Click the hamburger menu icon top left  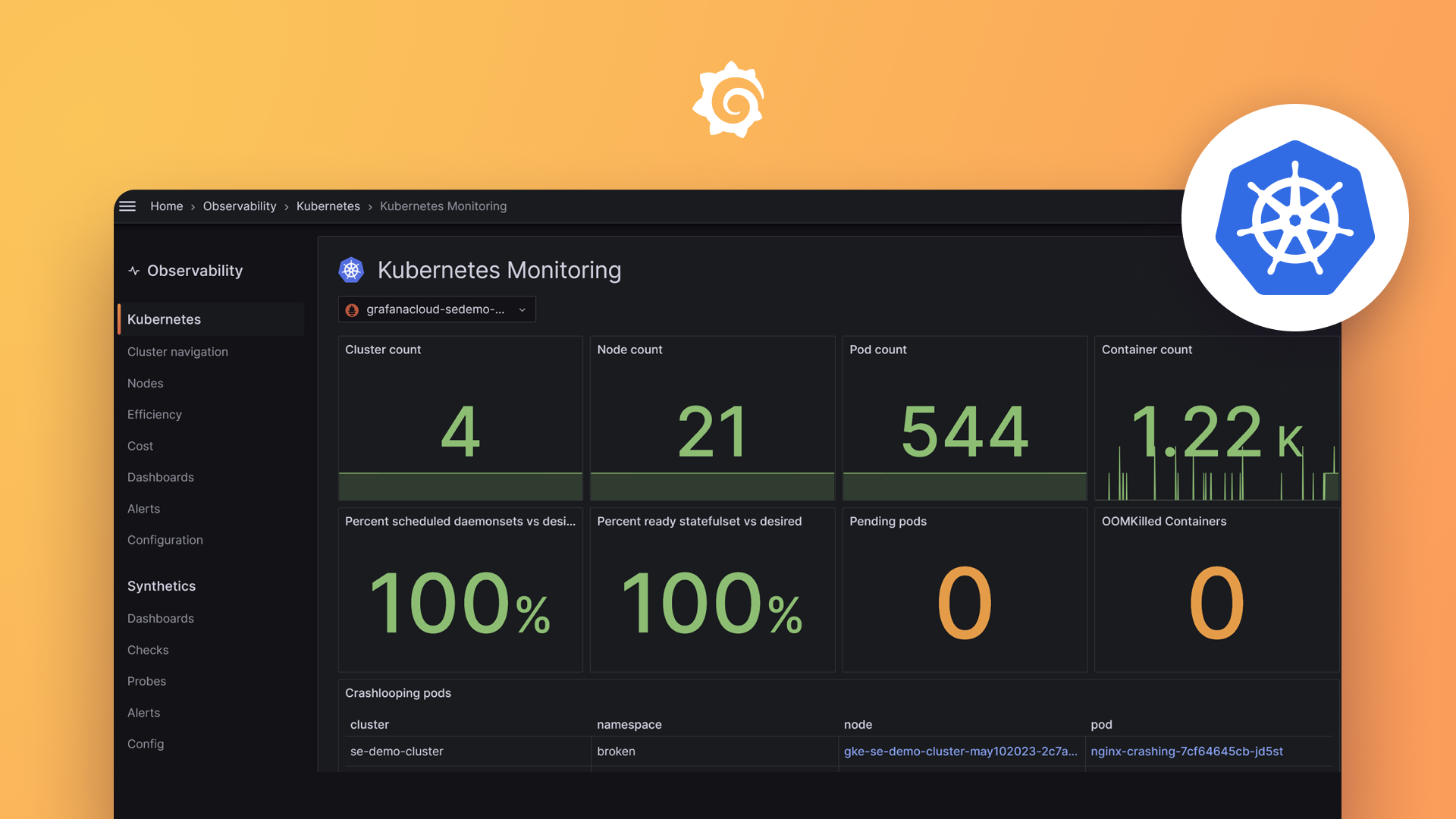[x=128, y=206]
